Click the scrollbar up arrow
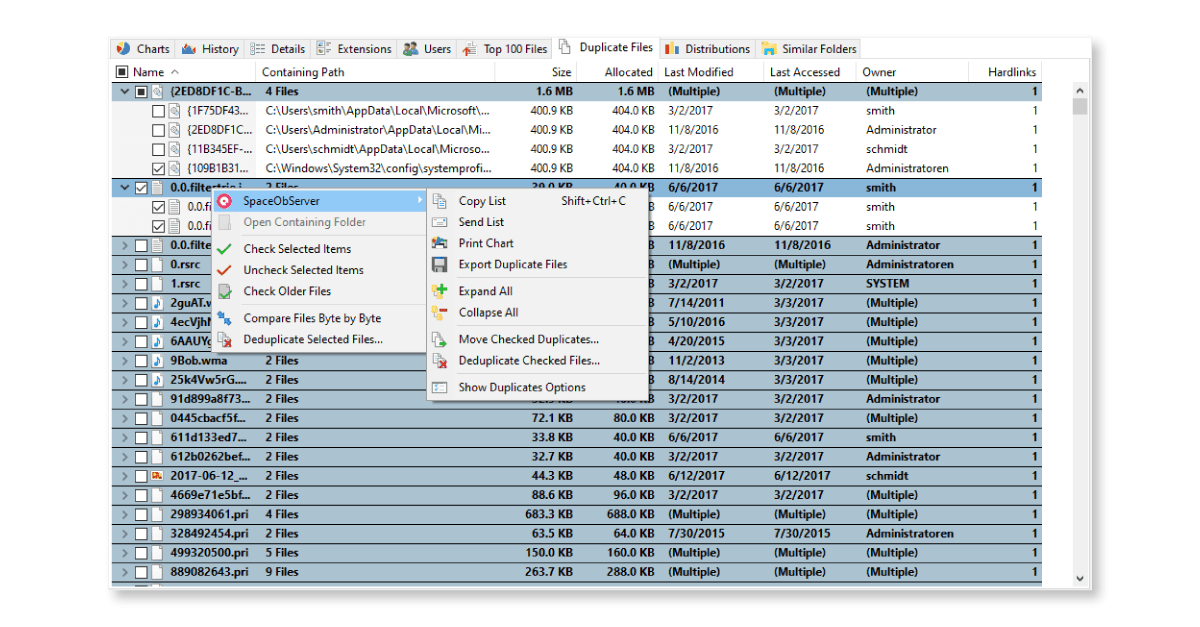This screenshot has height=627, width=1200. [x=1080, y=90]
